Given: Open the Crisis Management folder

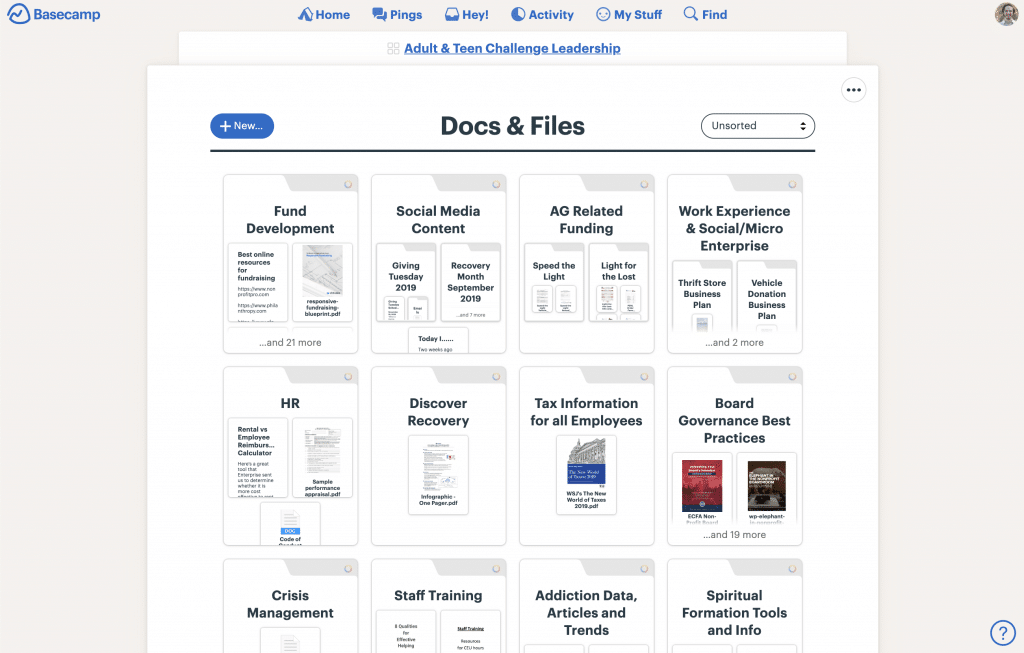Looking at the screenshot, I should [x=290, y=603].
